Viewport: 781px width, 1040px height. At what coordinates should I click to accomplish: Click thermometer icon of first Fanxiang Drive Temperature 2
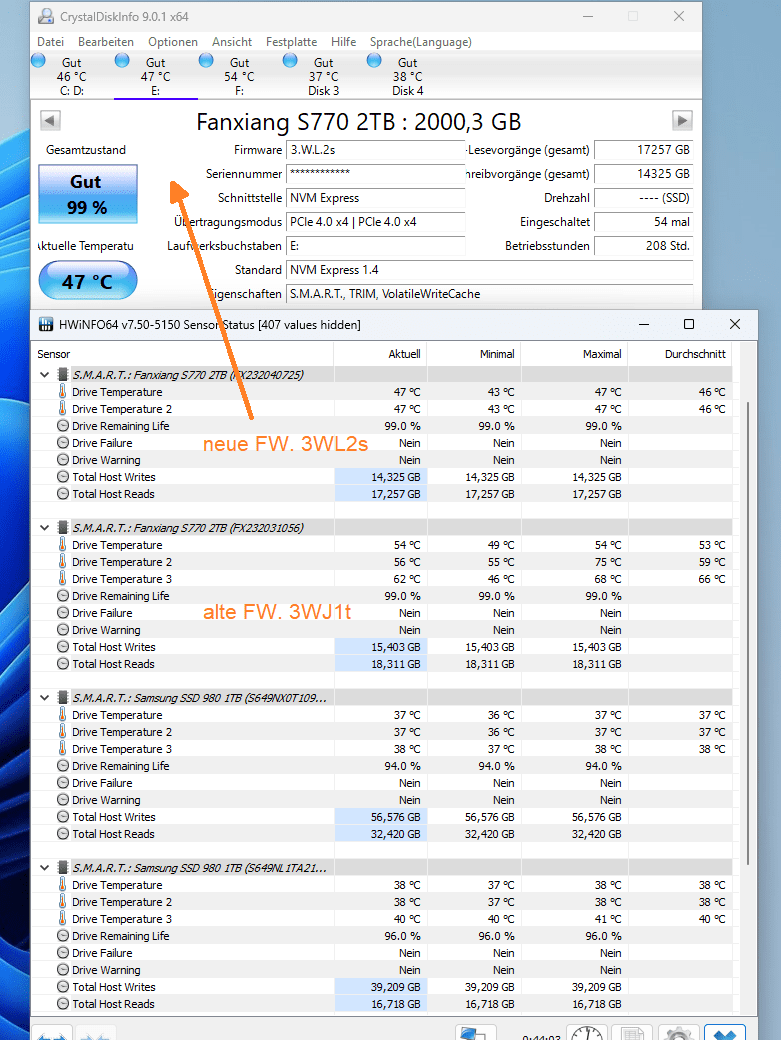click(62, 409)
